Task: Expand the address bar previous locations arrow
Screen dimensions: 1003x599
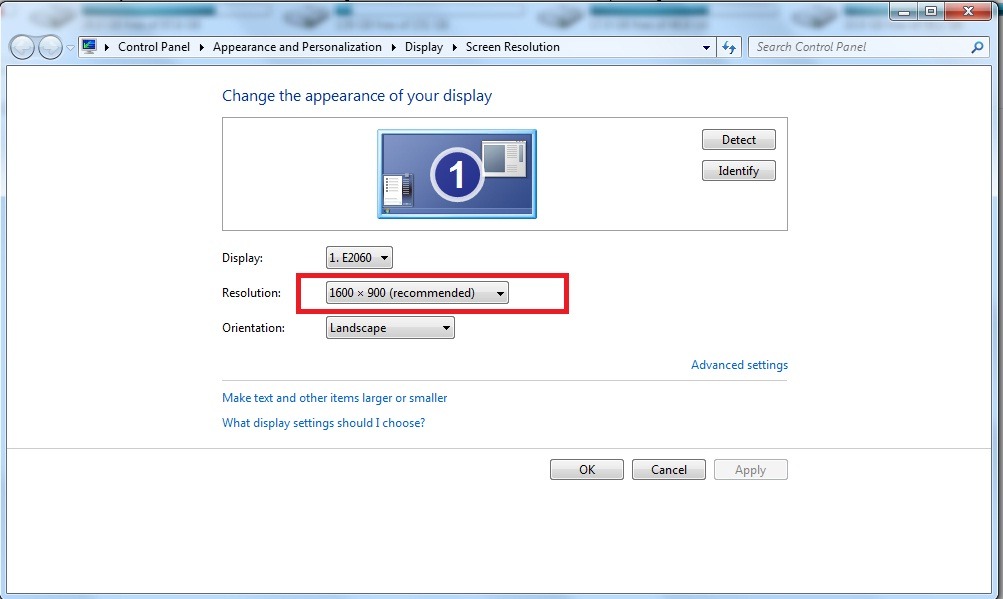Action: pos(707,47)
